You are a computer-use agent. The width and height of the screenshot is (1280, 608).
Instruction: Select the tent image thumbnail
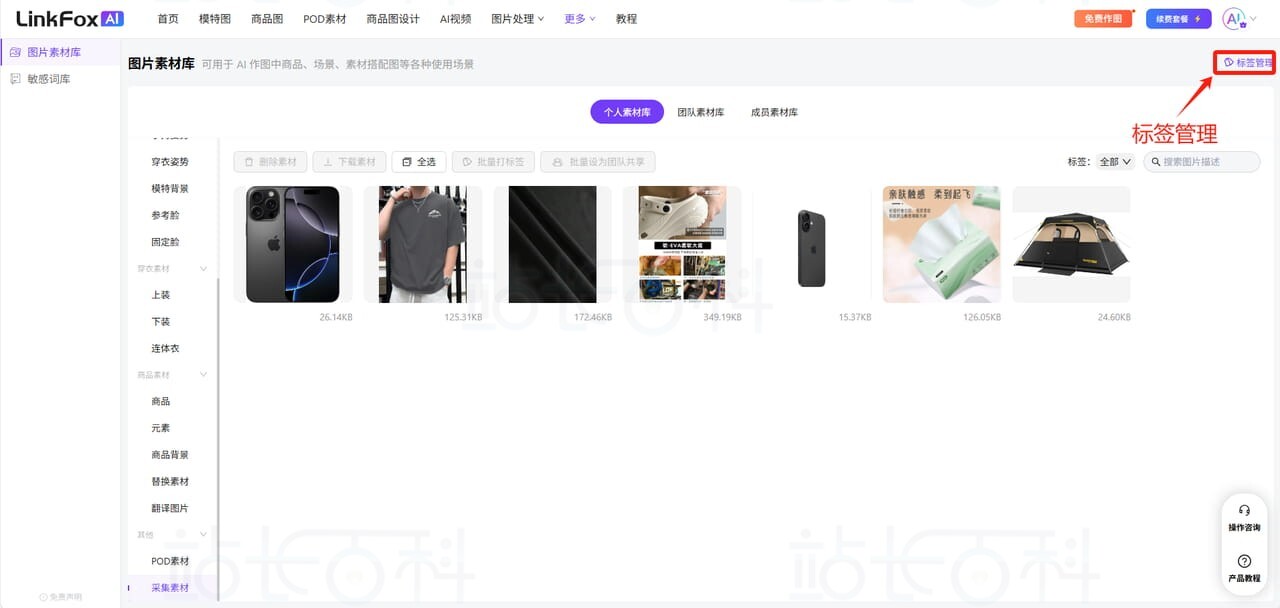point(1071,243)
